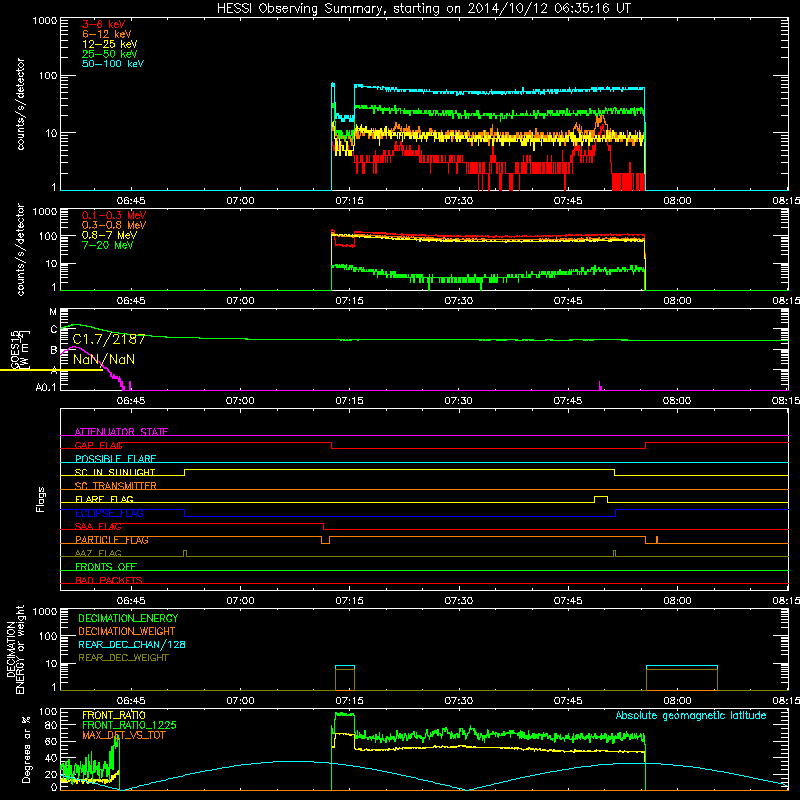Click the 0.3-0.8 MeV legend entry
Screen dimensions: 800x800
coord(114,226)
